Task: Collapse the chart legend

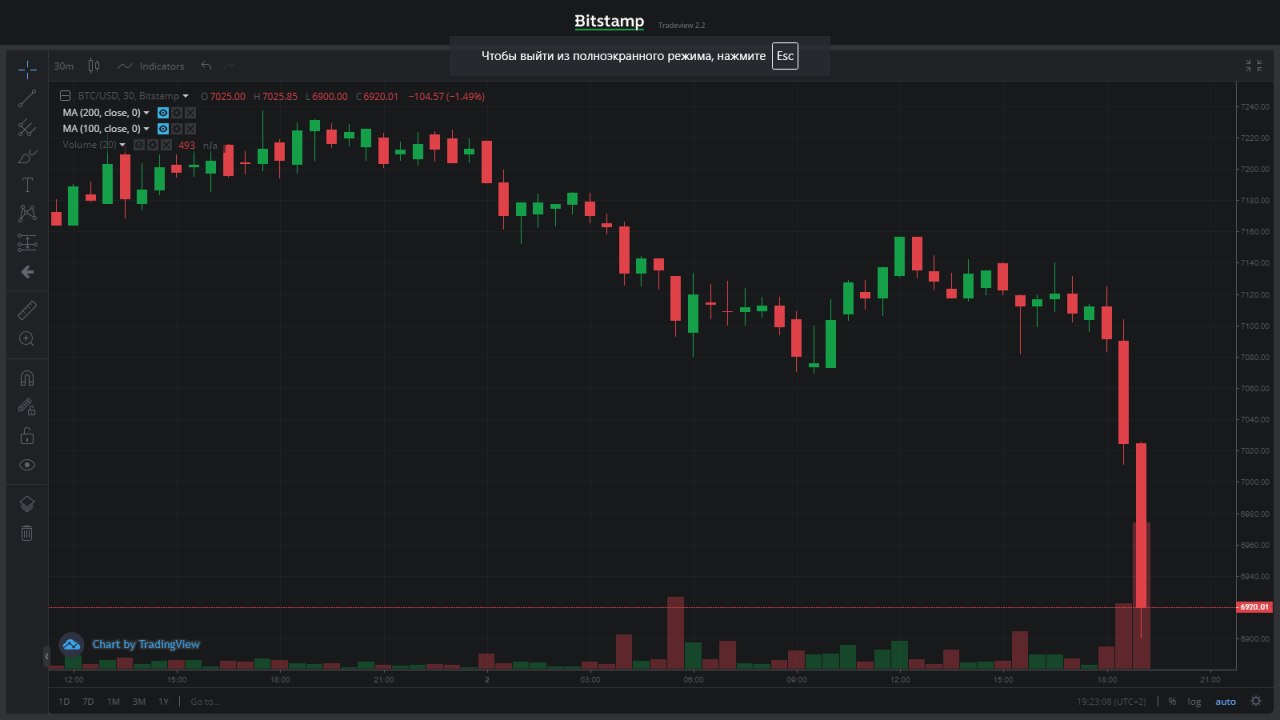Action: pyautogui.click(x=65, y=97)
